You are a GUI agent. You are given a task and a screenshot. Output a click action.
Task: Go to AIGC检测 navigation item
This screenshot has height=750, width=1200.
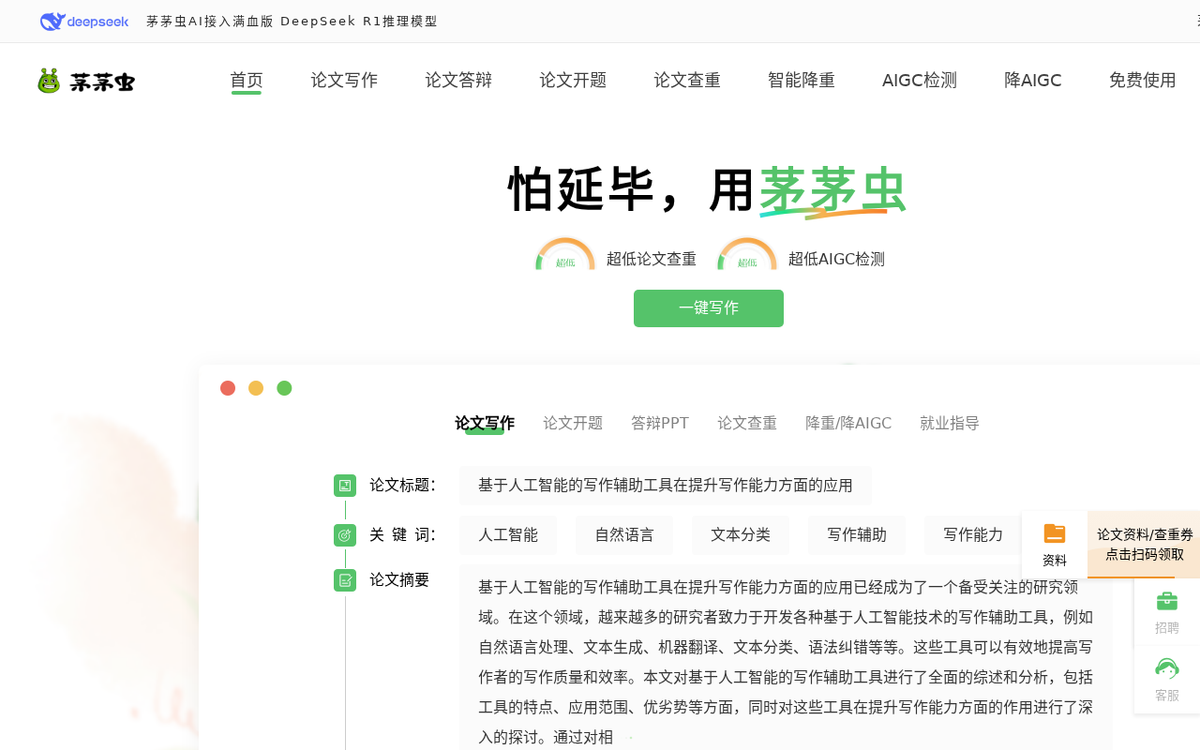pos(919,80)
